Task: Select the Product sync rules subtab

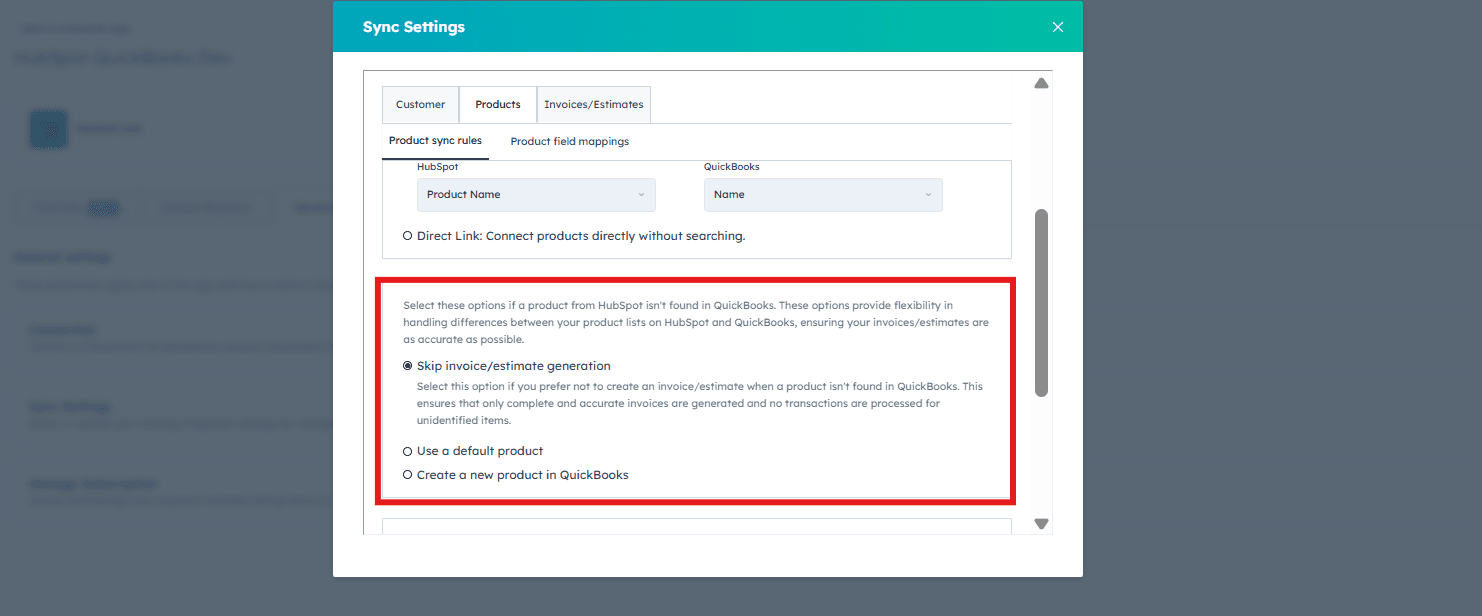Action: [435, 141]
